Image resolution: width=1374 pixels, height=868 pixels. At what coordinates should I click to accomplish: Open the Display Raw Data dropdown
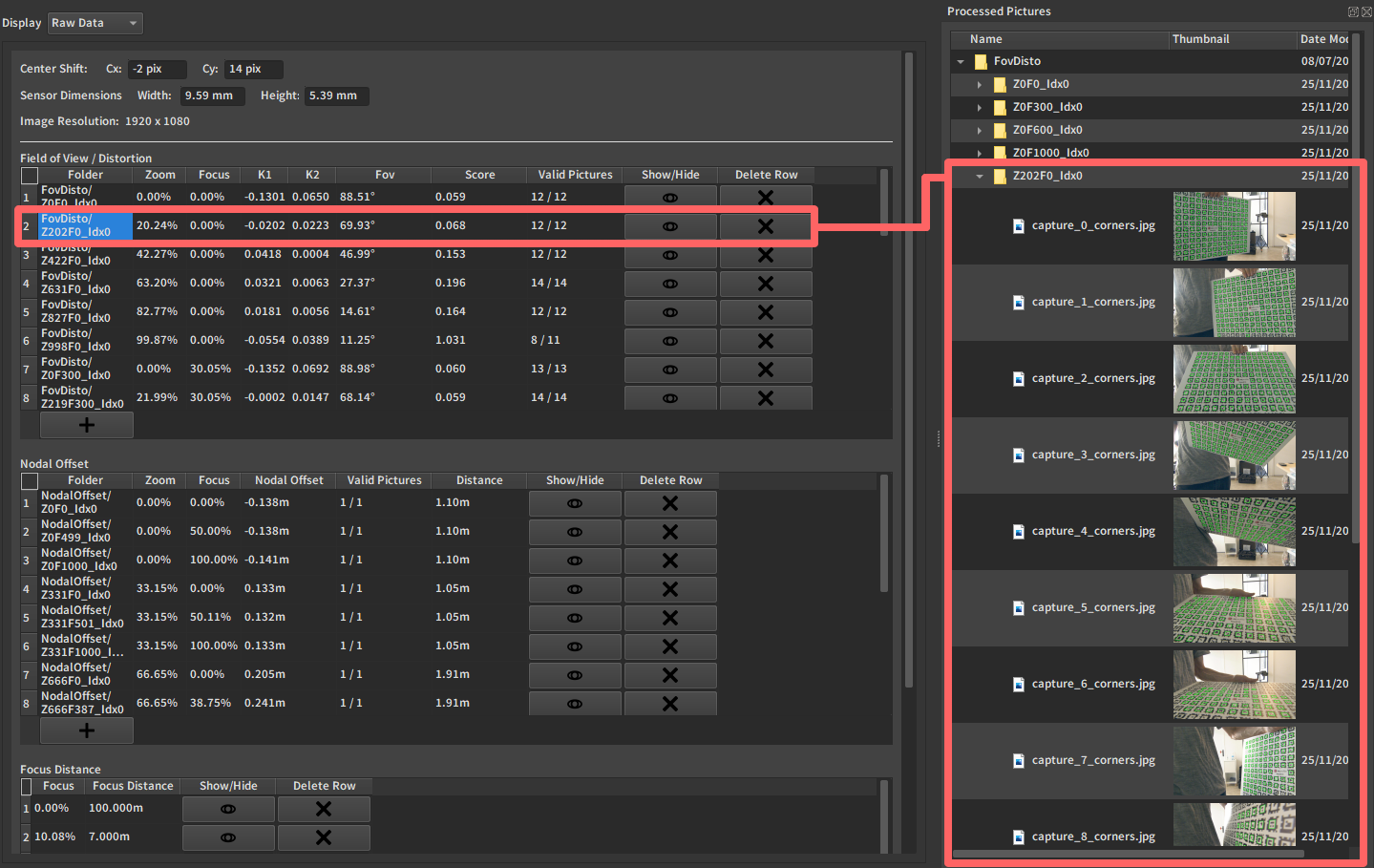(x=95, y=23)
